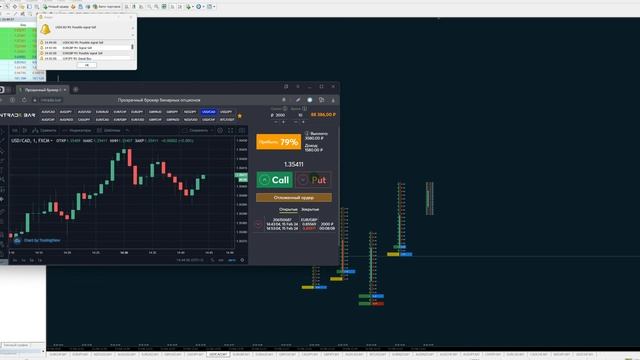Toggle chart fullscreen mode icon
Viewport: 640px width, 360px height.
point(231,131)
